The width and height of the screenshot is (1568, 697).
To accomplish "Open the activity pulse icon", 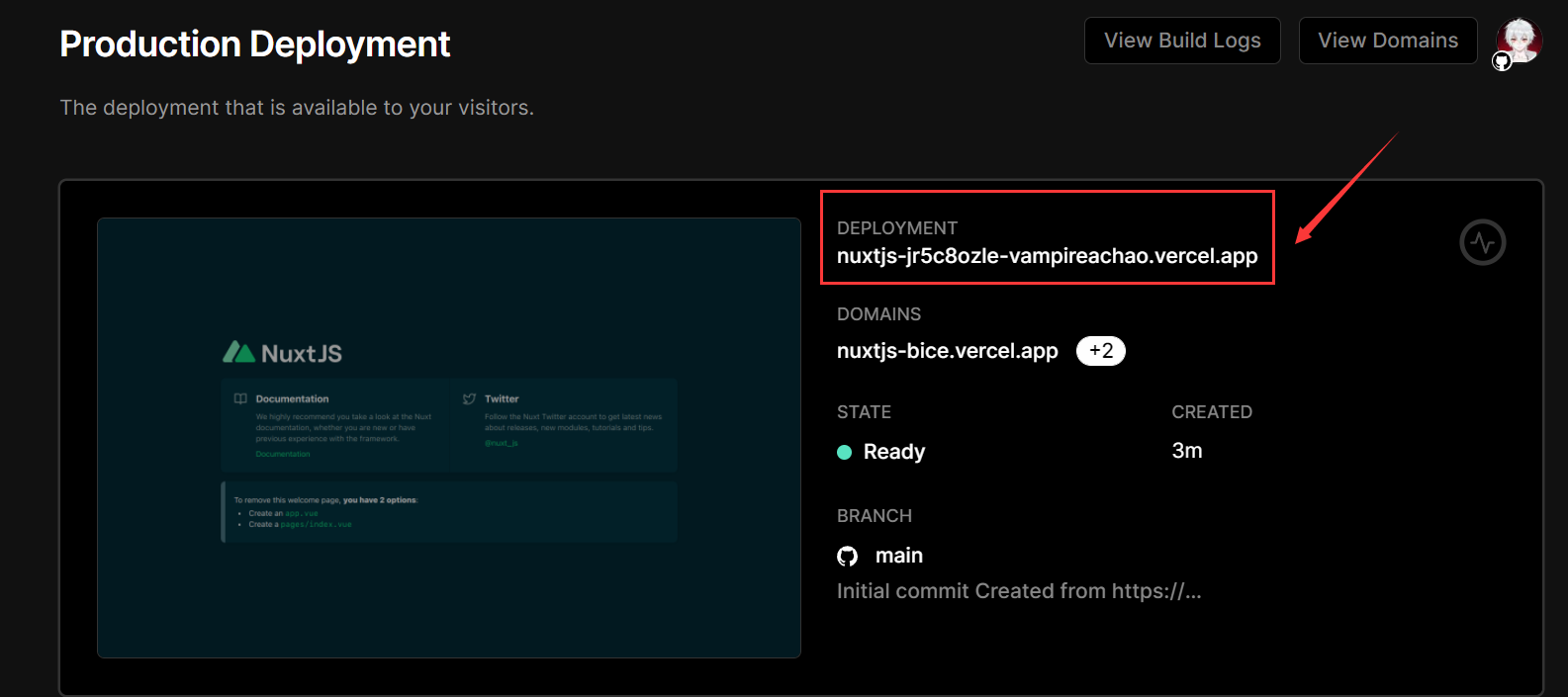I will point(1483,242).
